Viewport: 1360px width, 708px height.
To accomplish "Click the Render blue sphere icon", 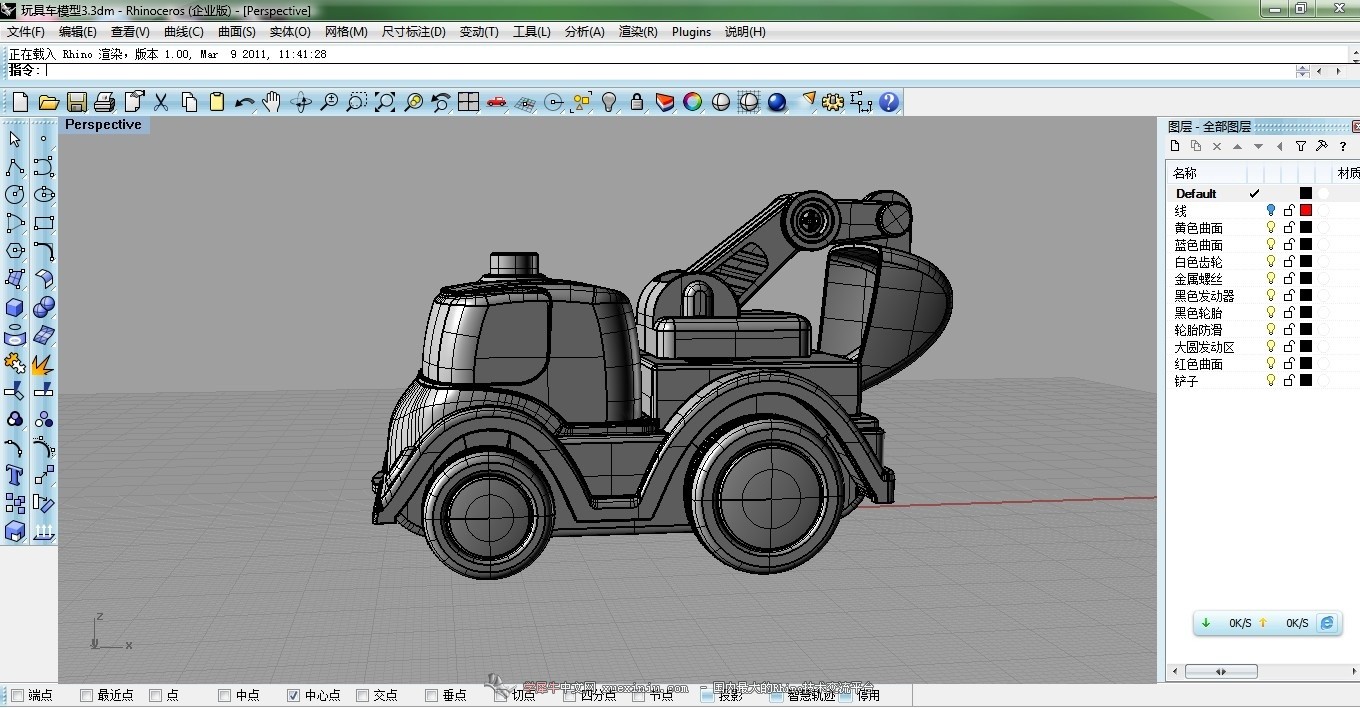I will 777,102.
